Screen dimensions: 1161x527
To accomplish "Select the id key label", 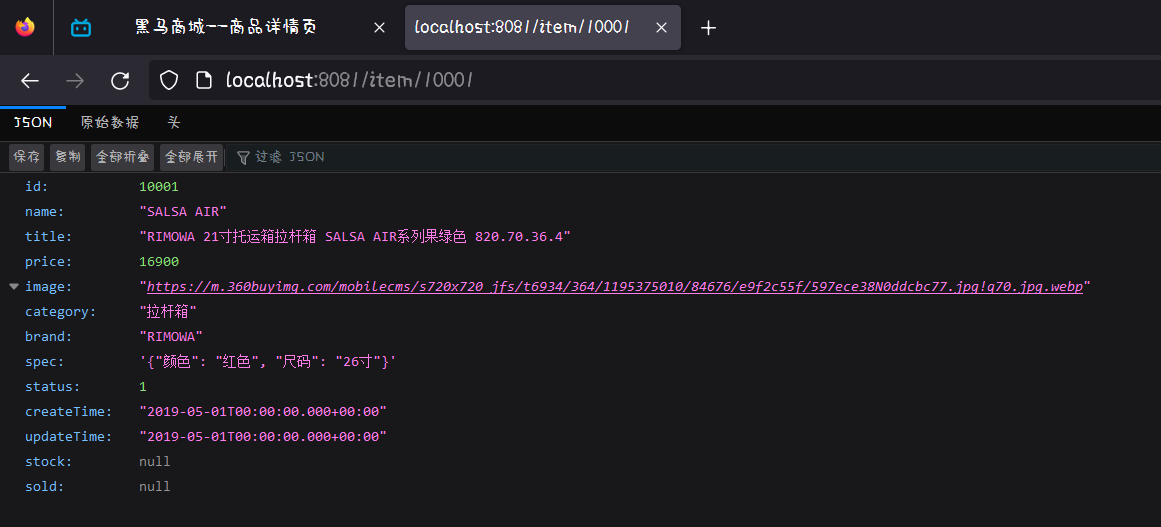I will click(x=36, y=187).
